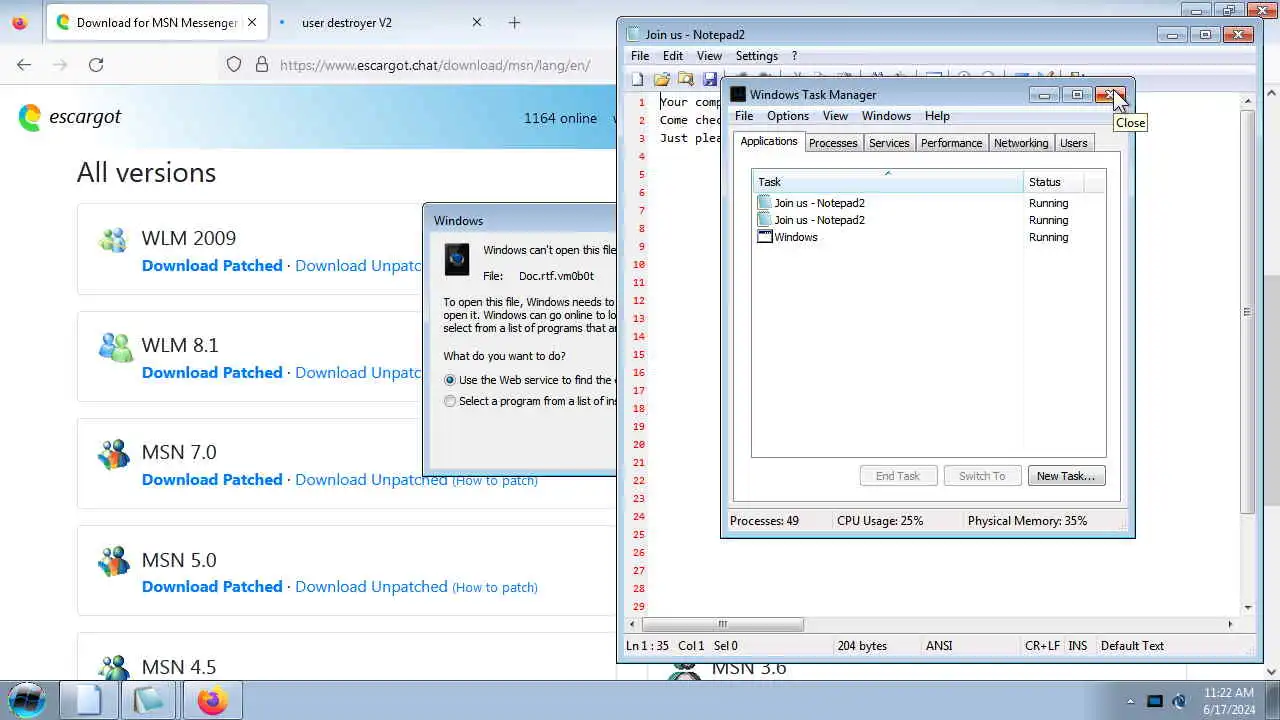Click the volume speaker tray icon
Screen dimensions: 1280x720
point(1180,701)
